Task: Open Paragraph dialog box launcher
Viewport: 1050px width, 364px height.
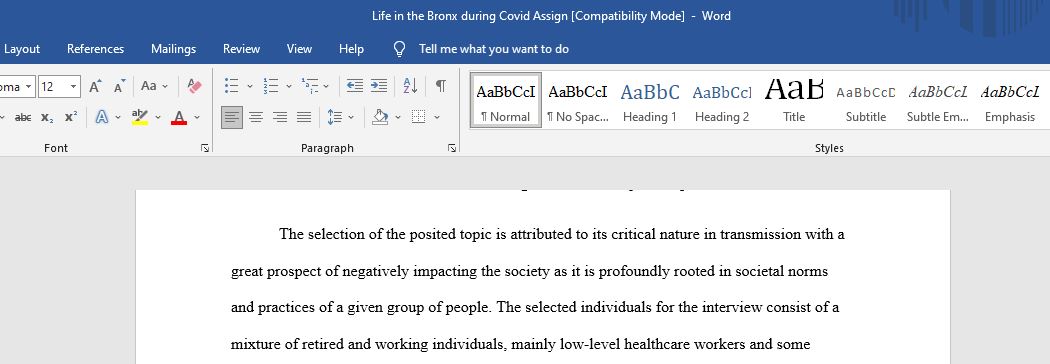Action: pyautogui.click(x=452, y=149)
